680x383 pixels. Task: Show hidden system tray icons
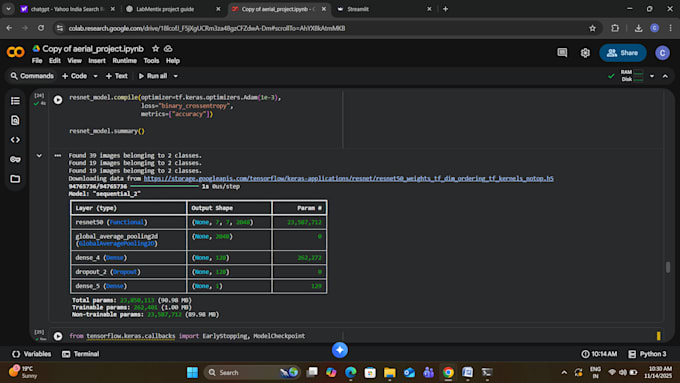tap(564, 372)
